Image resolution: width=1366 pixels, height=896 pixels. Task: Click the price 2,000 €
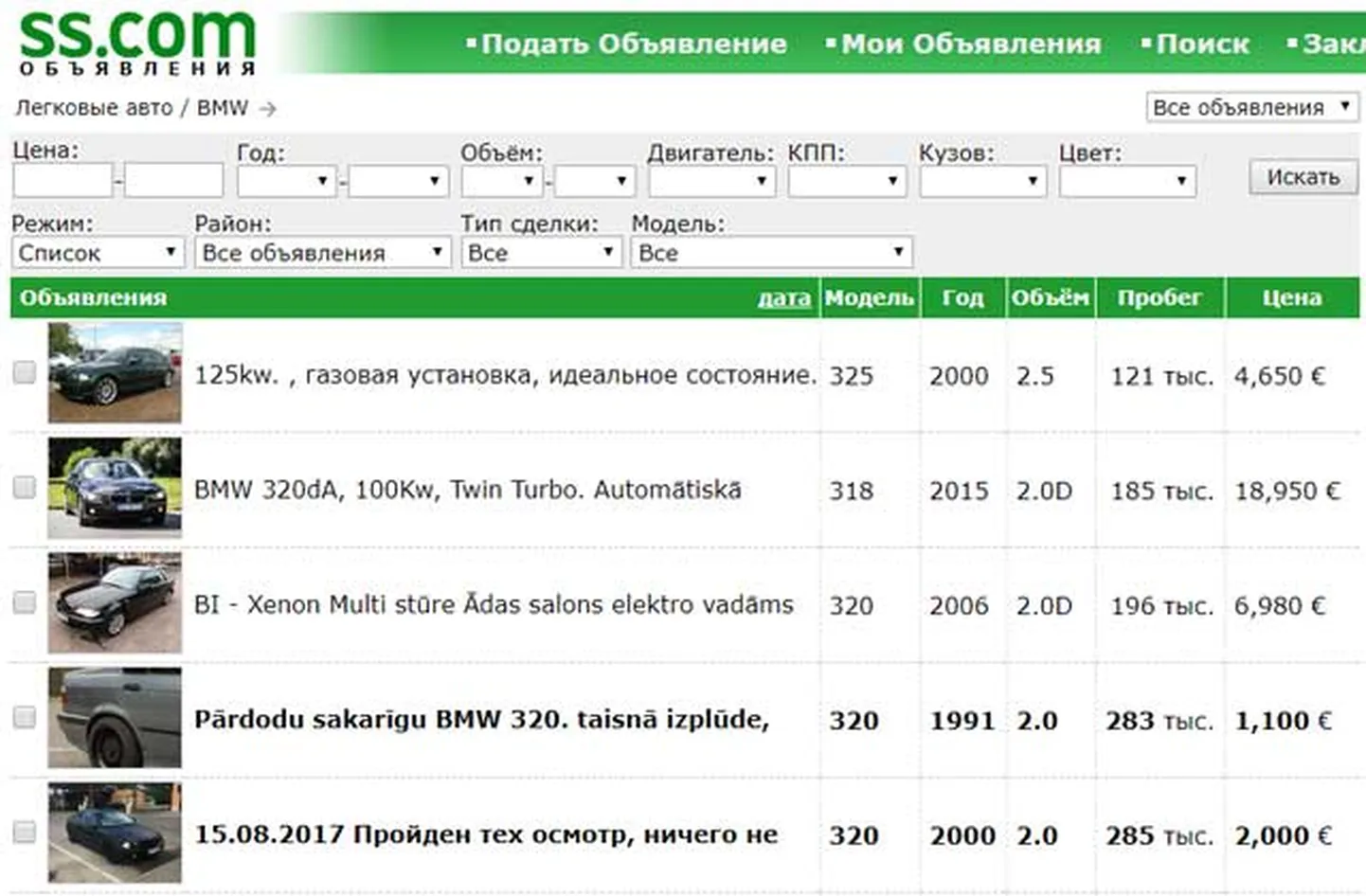coord(1284,835)
